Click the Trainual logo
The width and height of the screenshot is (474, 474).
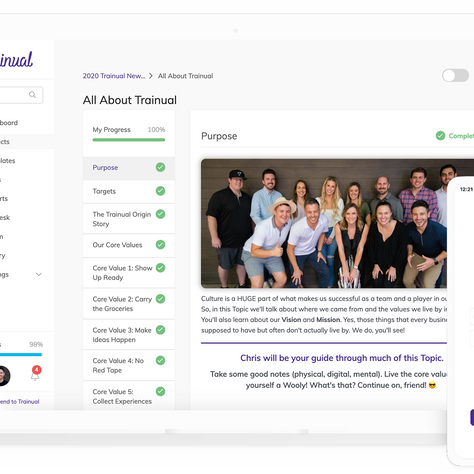pos(16,60)
